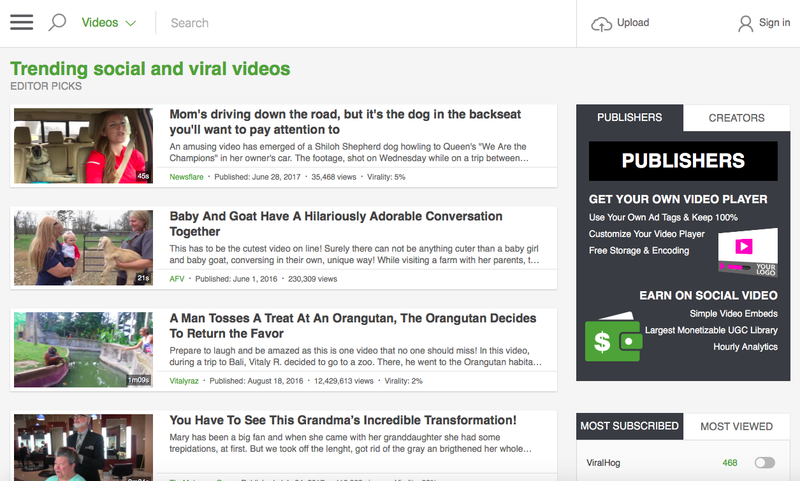The width and height of the screenshot is (800, 481).
Task: Switch to the CREATORS tab
Action: point(736,118)
